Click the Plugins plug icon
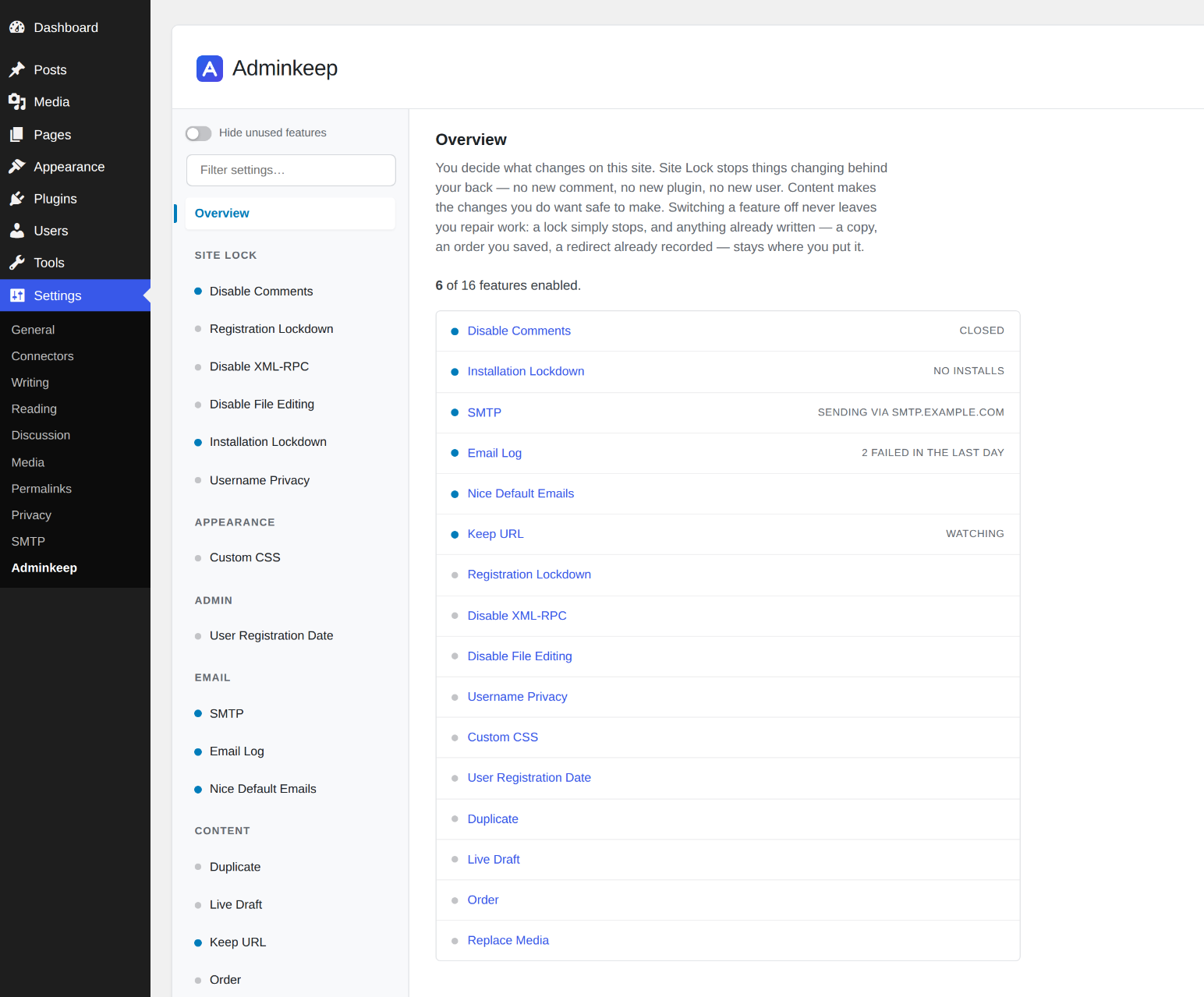This screenshot has width=1204, height=997. pos(17,198)
